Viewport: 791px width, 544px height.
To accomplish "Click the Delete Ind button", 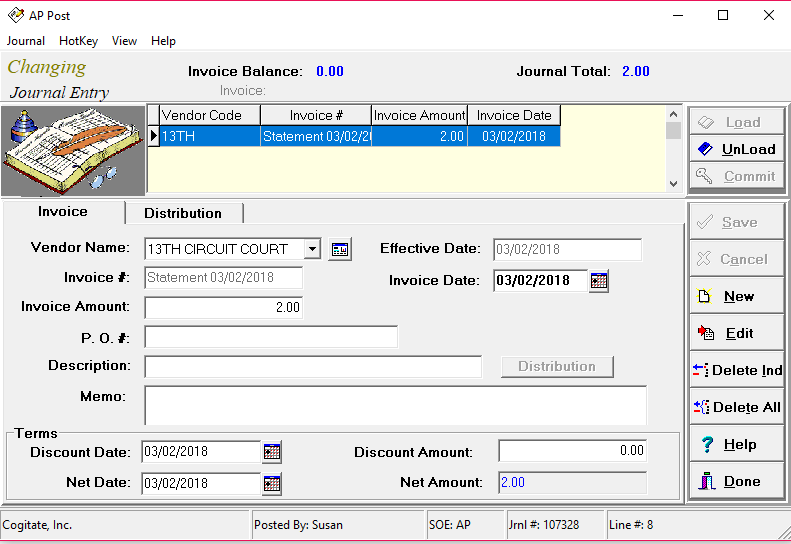I will 737,370.
